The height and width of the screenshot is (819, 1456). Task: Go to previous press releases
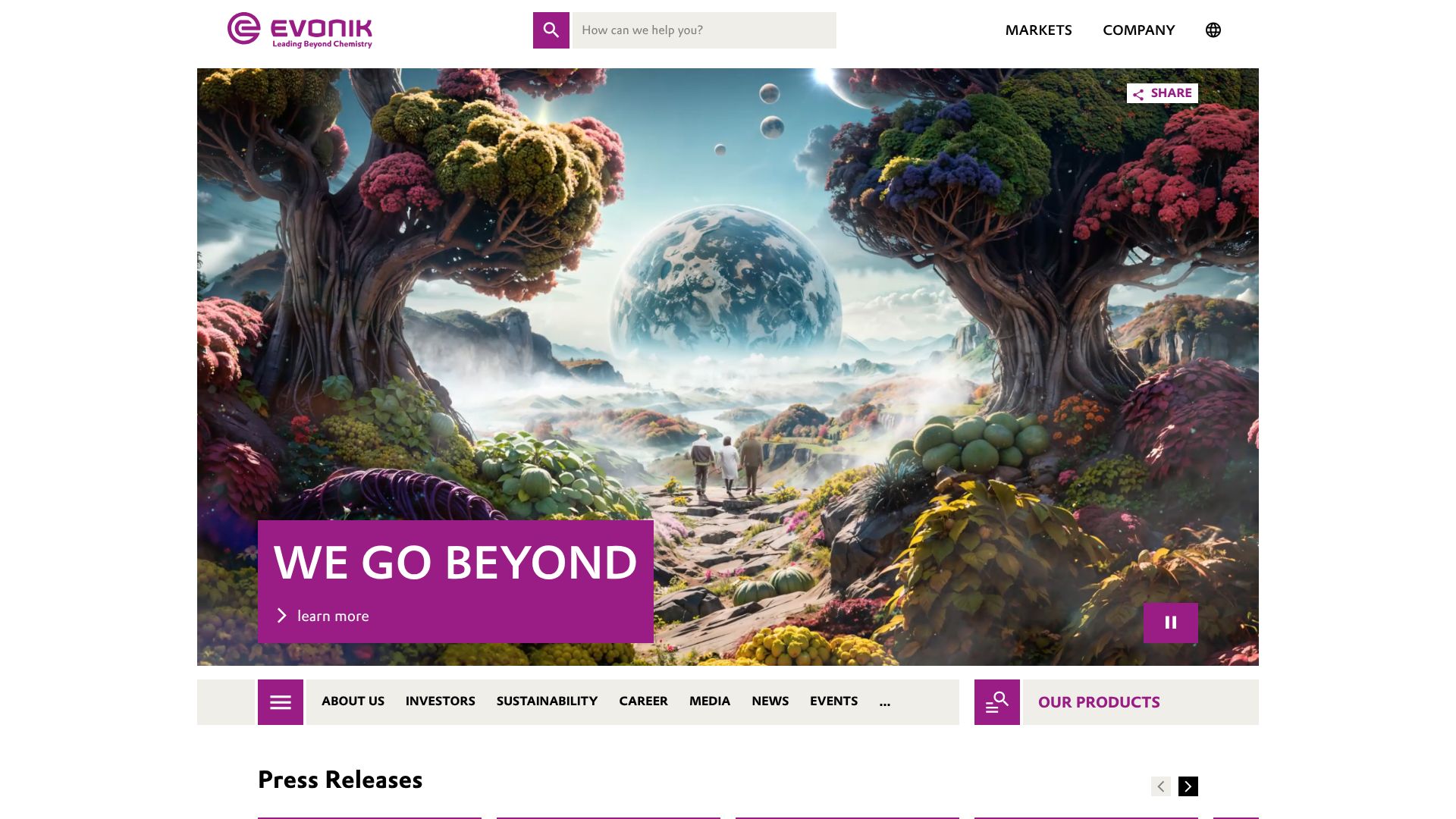[1161, 786]
